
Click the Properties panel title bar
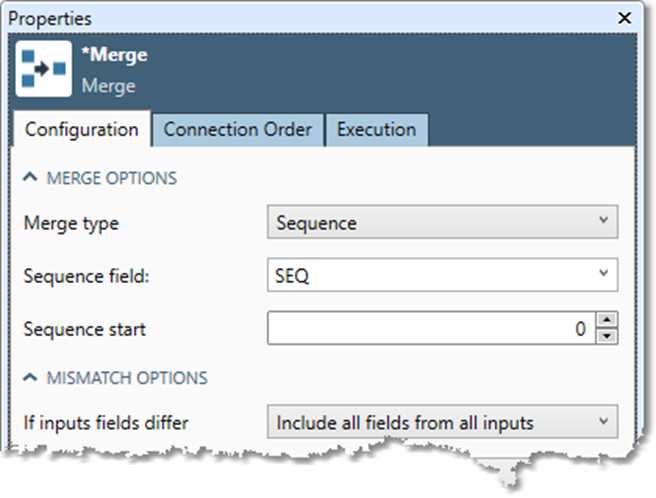coord(300,18)
